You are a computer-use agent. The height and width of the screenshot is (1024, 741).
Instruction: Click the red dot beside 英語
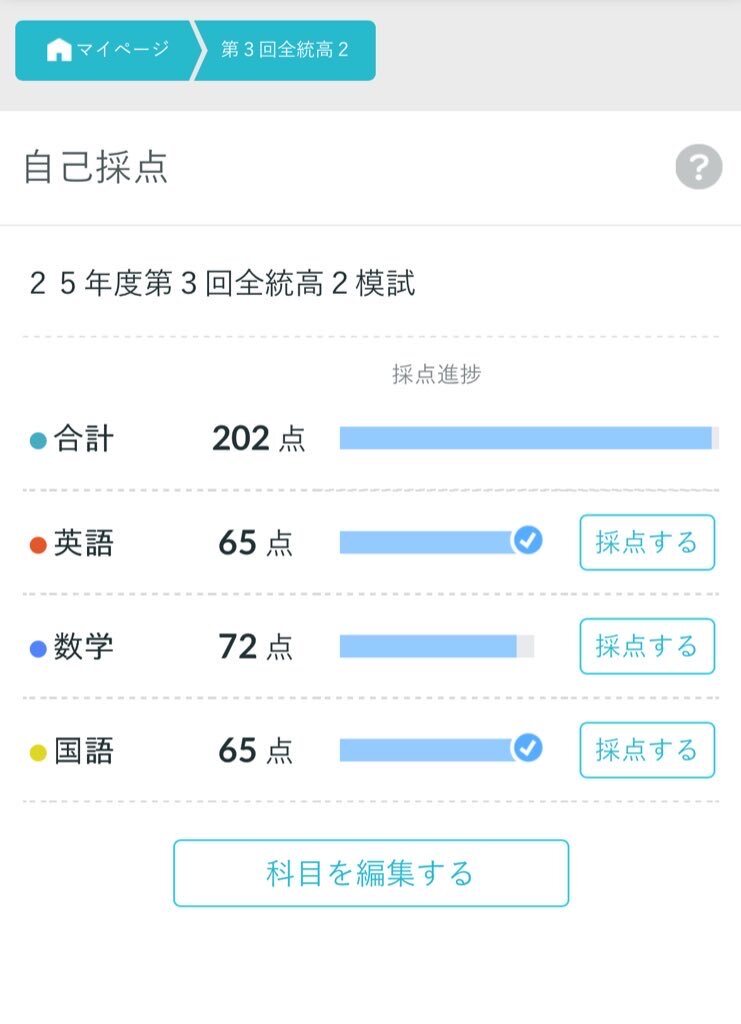click(x=38, y=545)
